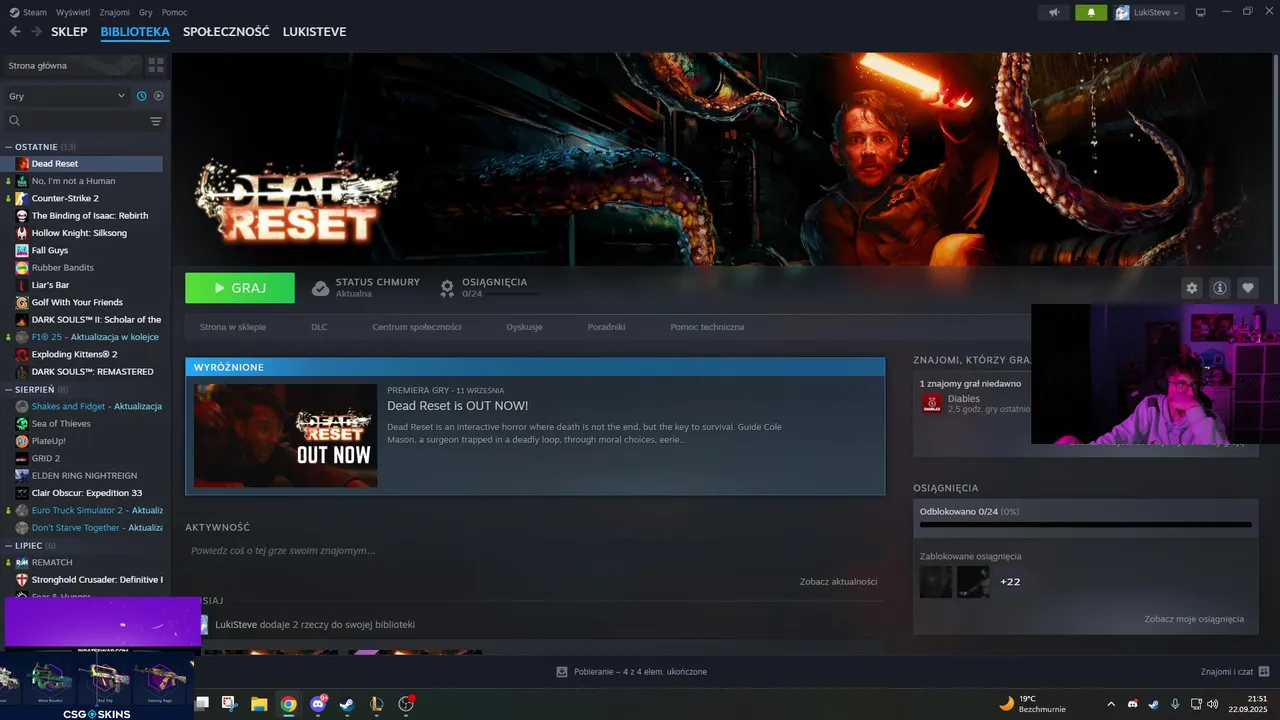1280x720 pixels.
Task: Open Strona główna library home
Action: [72, 65]
